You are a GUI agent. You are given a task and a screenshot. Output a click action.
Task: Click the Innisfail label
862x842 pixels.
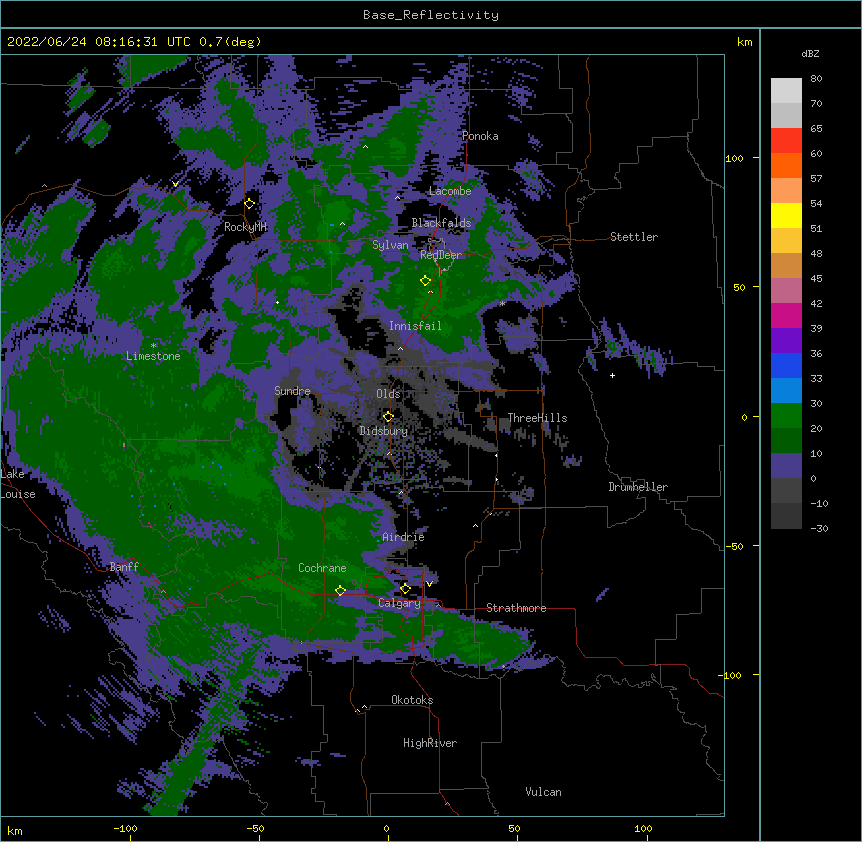(415, 326)
